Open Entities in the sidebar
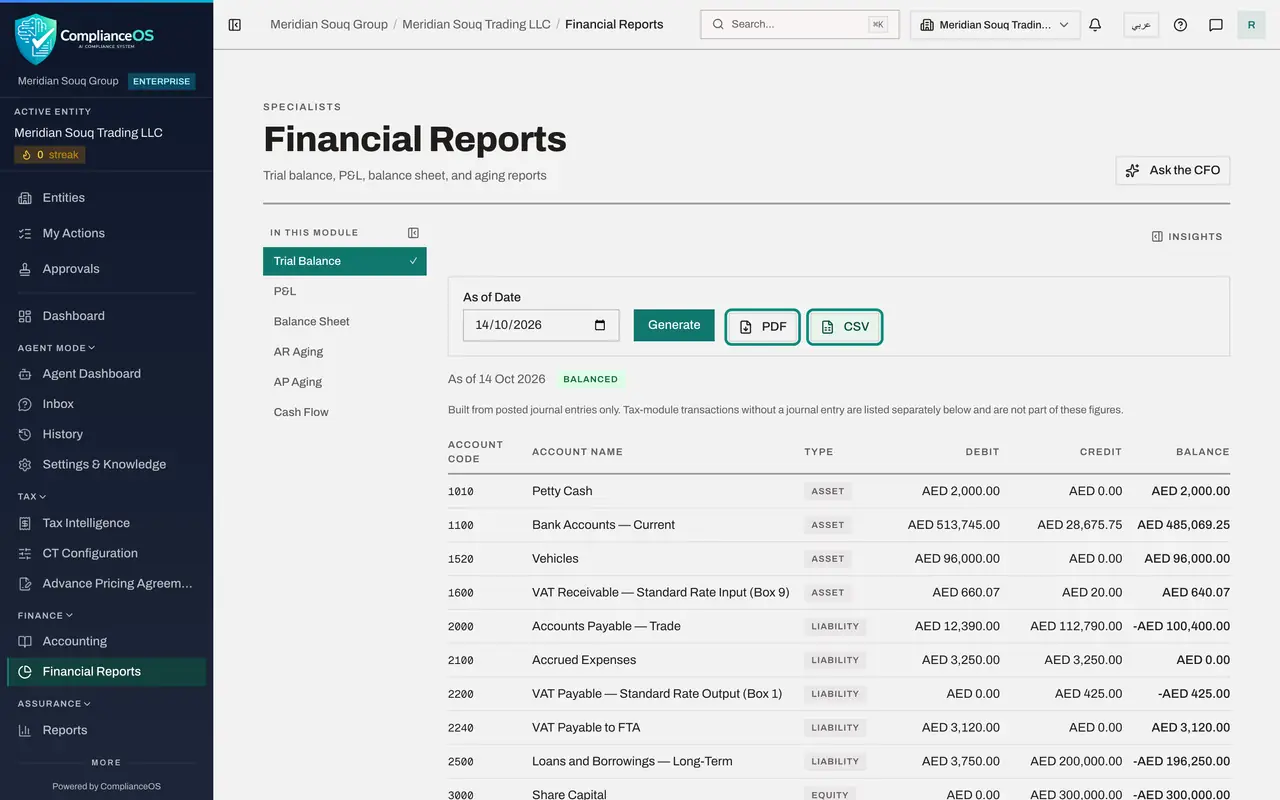This screenshot has height=800, width=1280. click(106, 198)
